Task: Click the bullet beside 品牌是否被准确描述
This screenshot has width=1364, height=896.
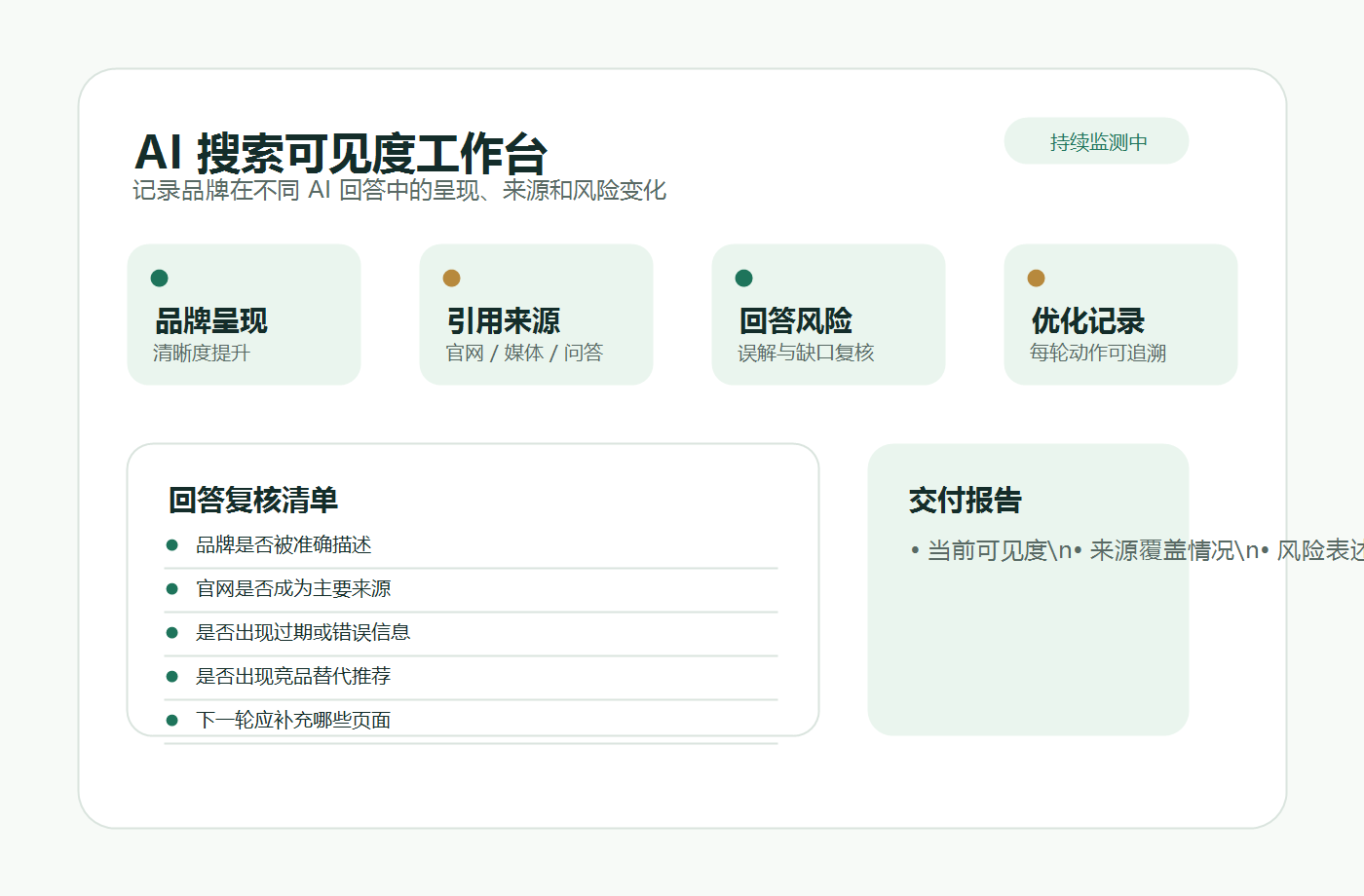Action: click(x=172, y=545)
